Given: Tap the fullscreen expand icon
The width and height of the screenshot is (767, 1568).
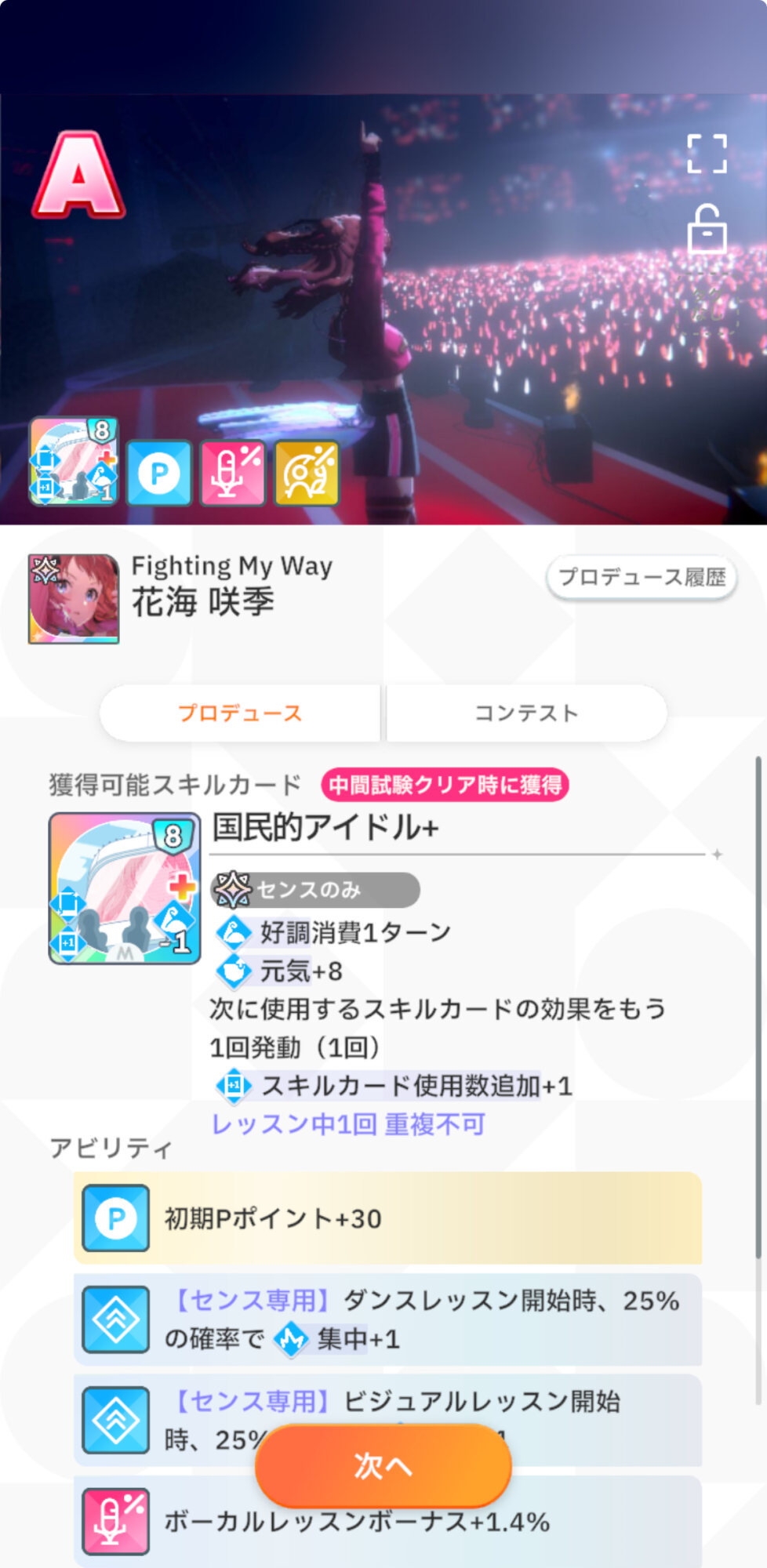Looking at the screenshot, I should [x=707, y=154].
